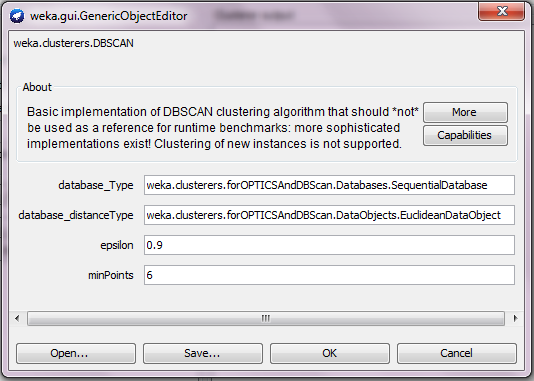This screenshot has width=534, height=381.
Task: Click the right scrollbar arrow
Action: [515, 318]
